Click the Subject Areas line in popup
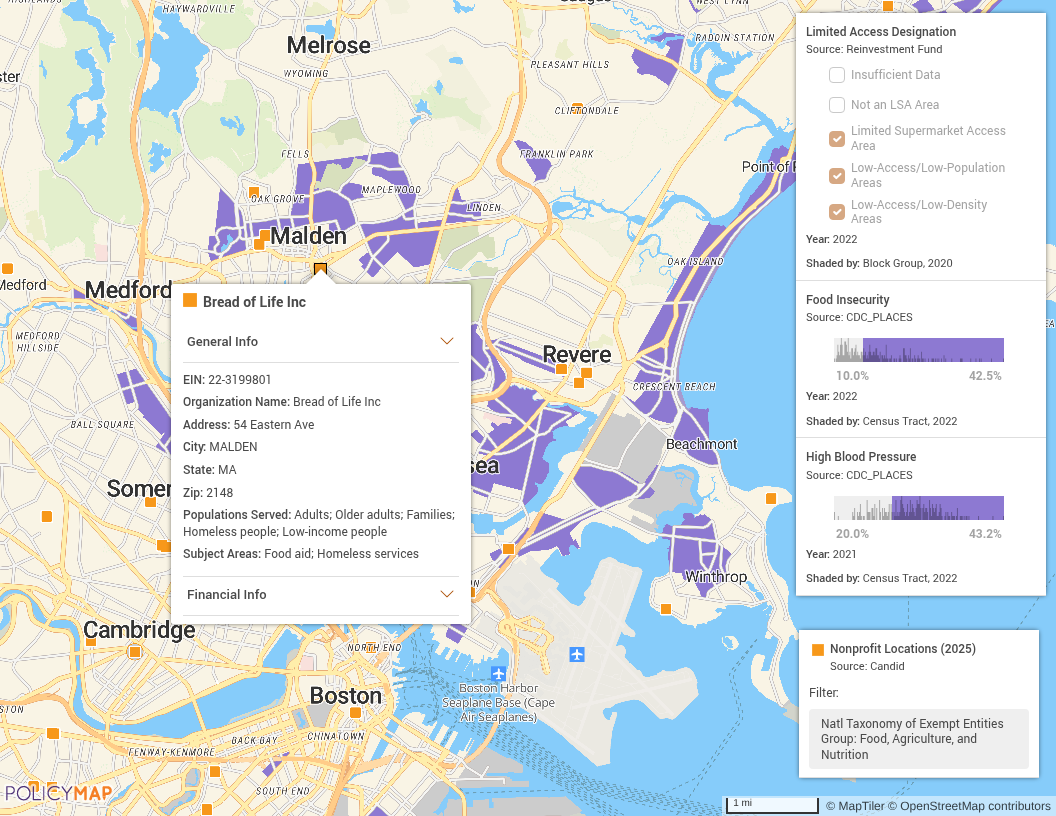The image size is (1056, 816). tap(301, 554)
